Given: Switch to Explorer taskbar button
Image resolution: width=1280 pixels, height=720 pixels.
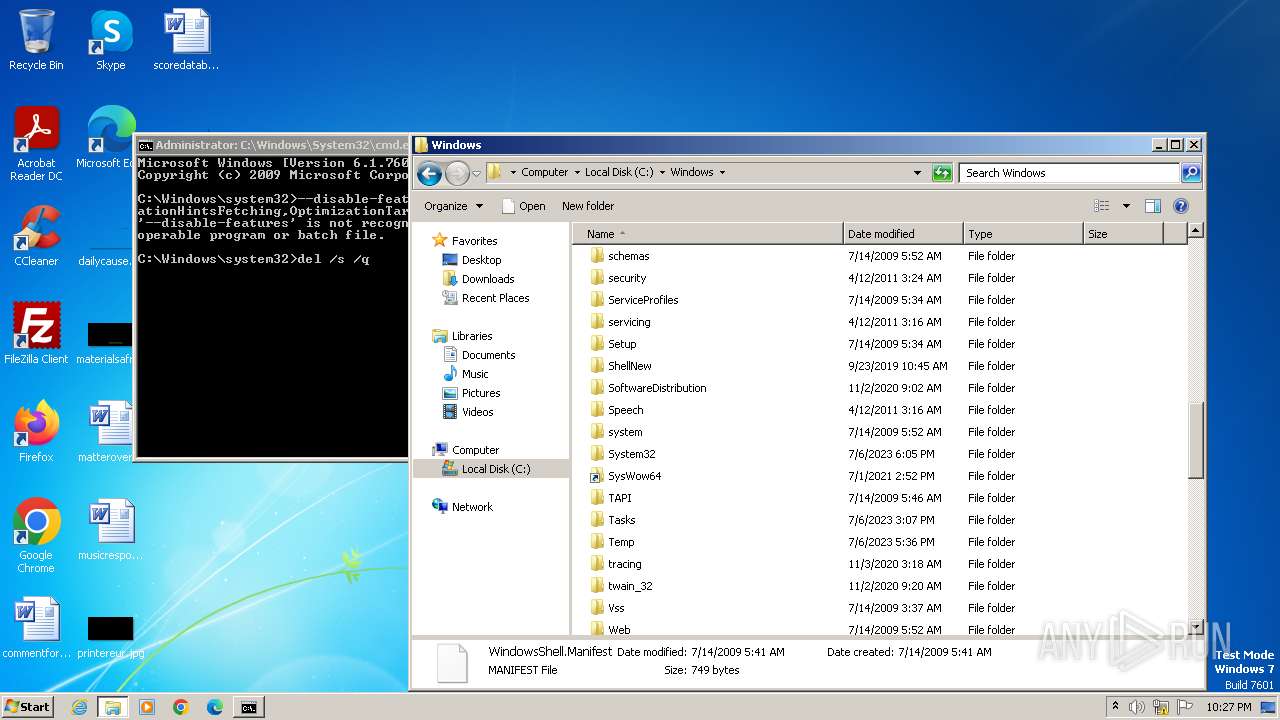Looking at the screenshot, I should click(x=112, y=707).
